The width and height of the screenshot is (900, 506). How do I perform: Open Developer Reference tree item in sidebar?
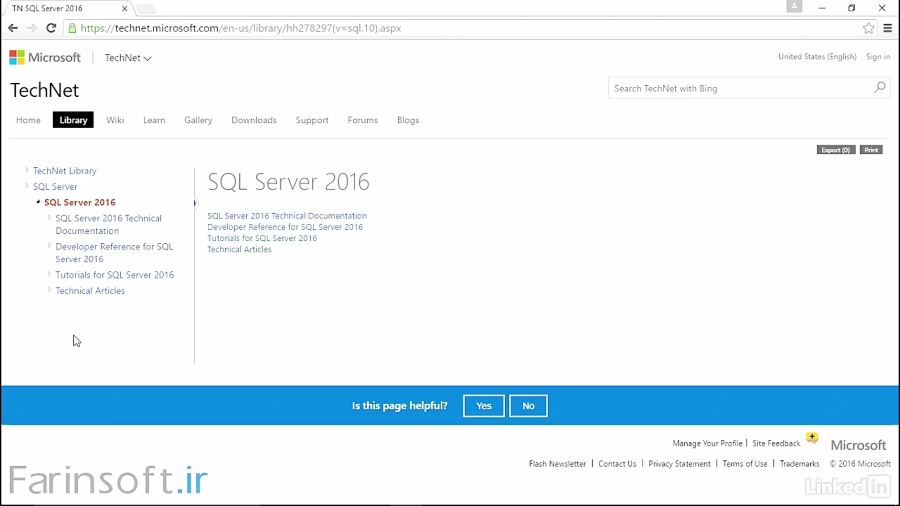click(114, 252)
